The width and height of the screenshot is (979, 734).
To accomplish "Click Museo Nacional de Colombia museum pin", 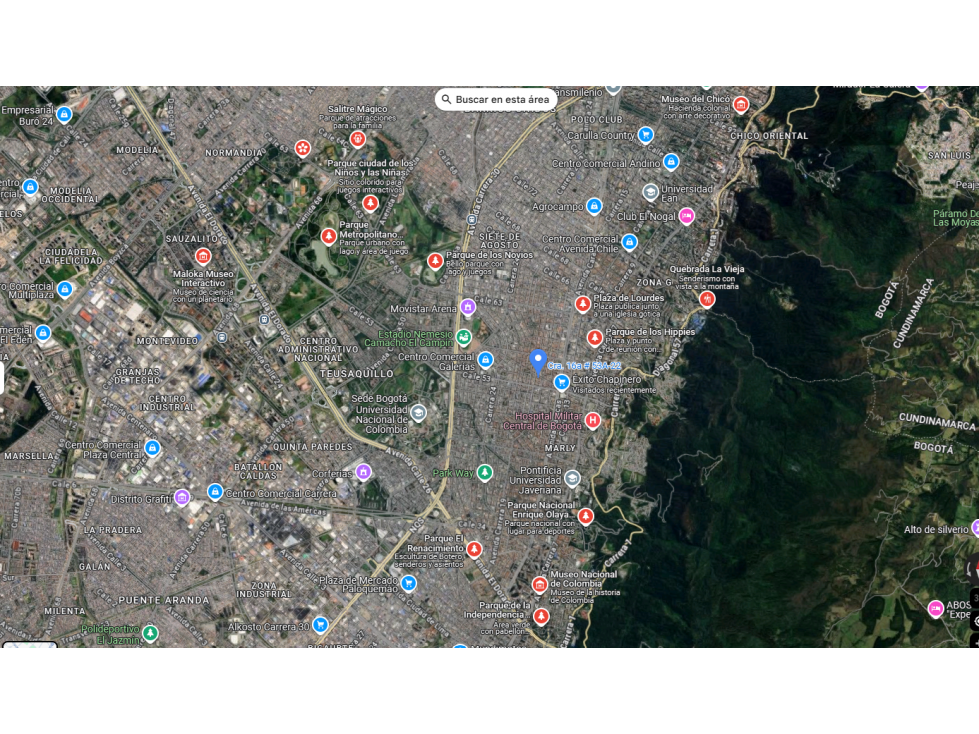I will click(x=539, y=585).
